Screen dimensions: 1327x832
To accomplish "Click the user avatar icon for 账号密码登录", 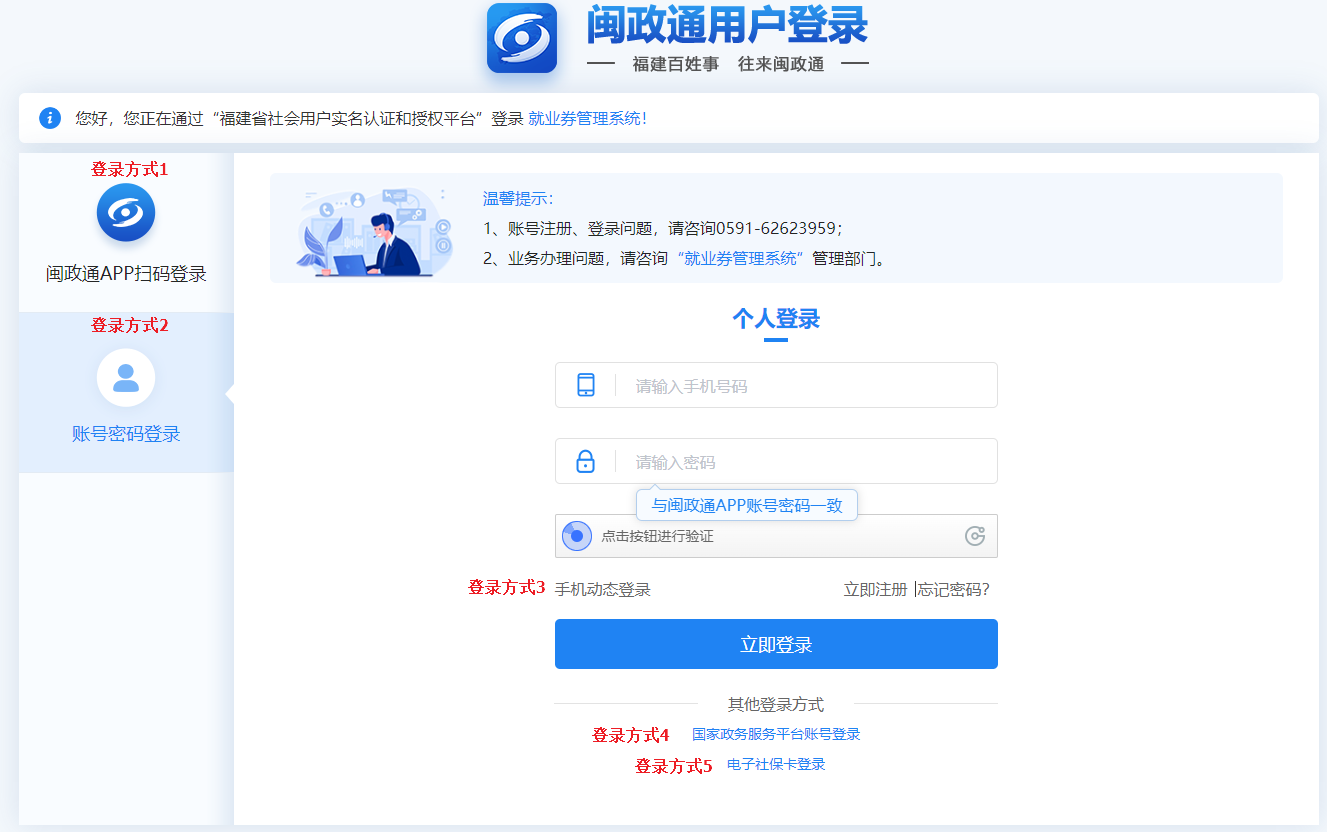I will click(126, 378).
